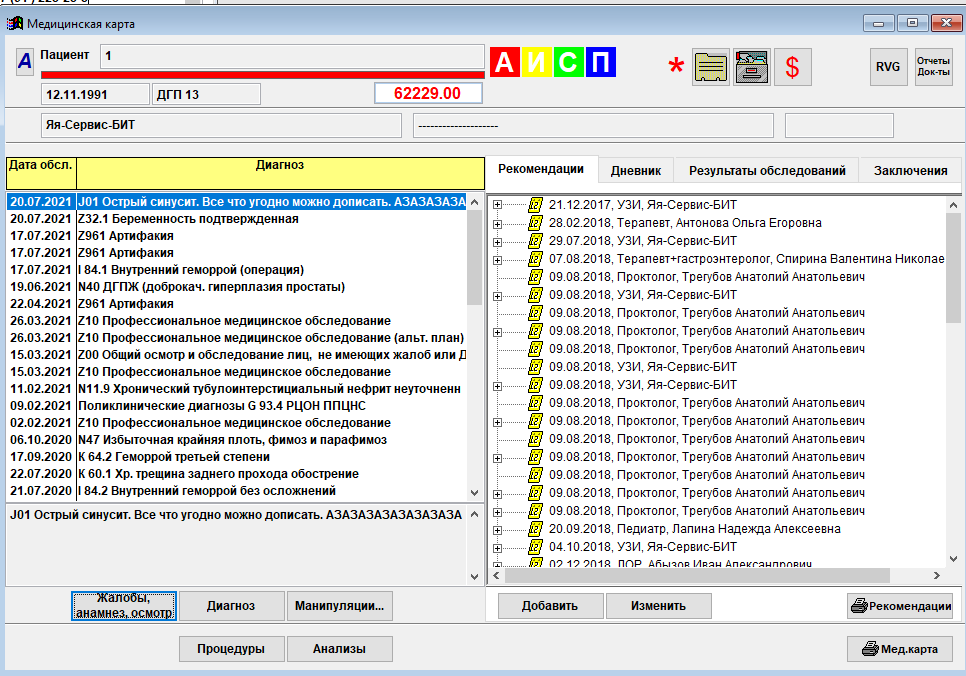Click the green С indicator square
966x676 pixels.
(x=568, y=62)
